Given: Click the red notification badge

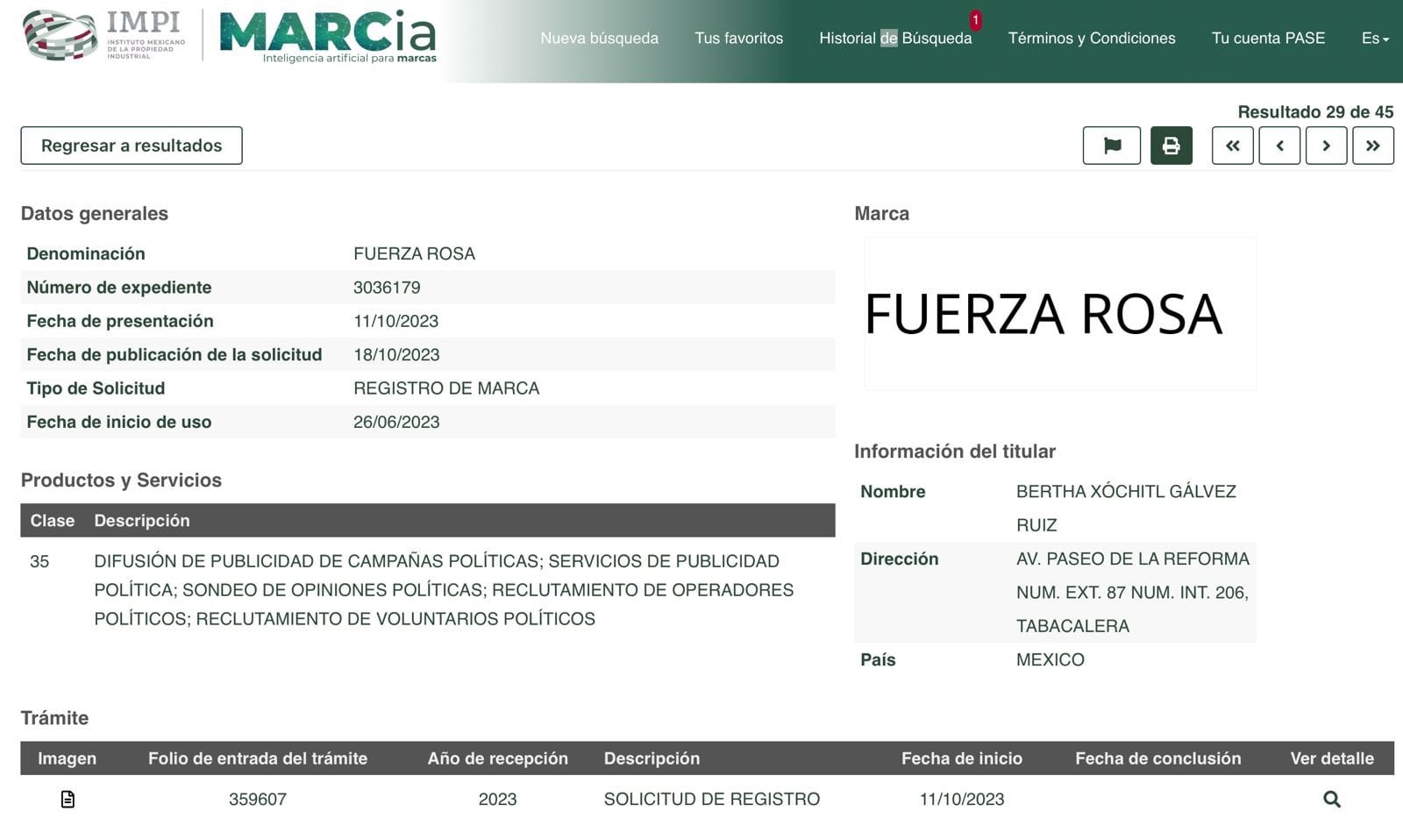Looking at the screenshot, I should tap(975, 20).
